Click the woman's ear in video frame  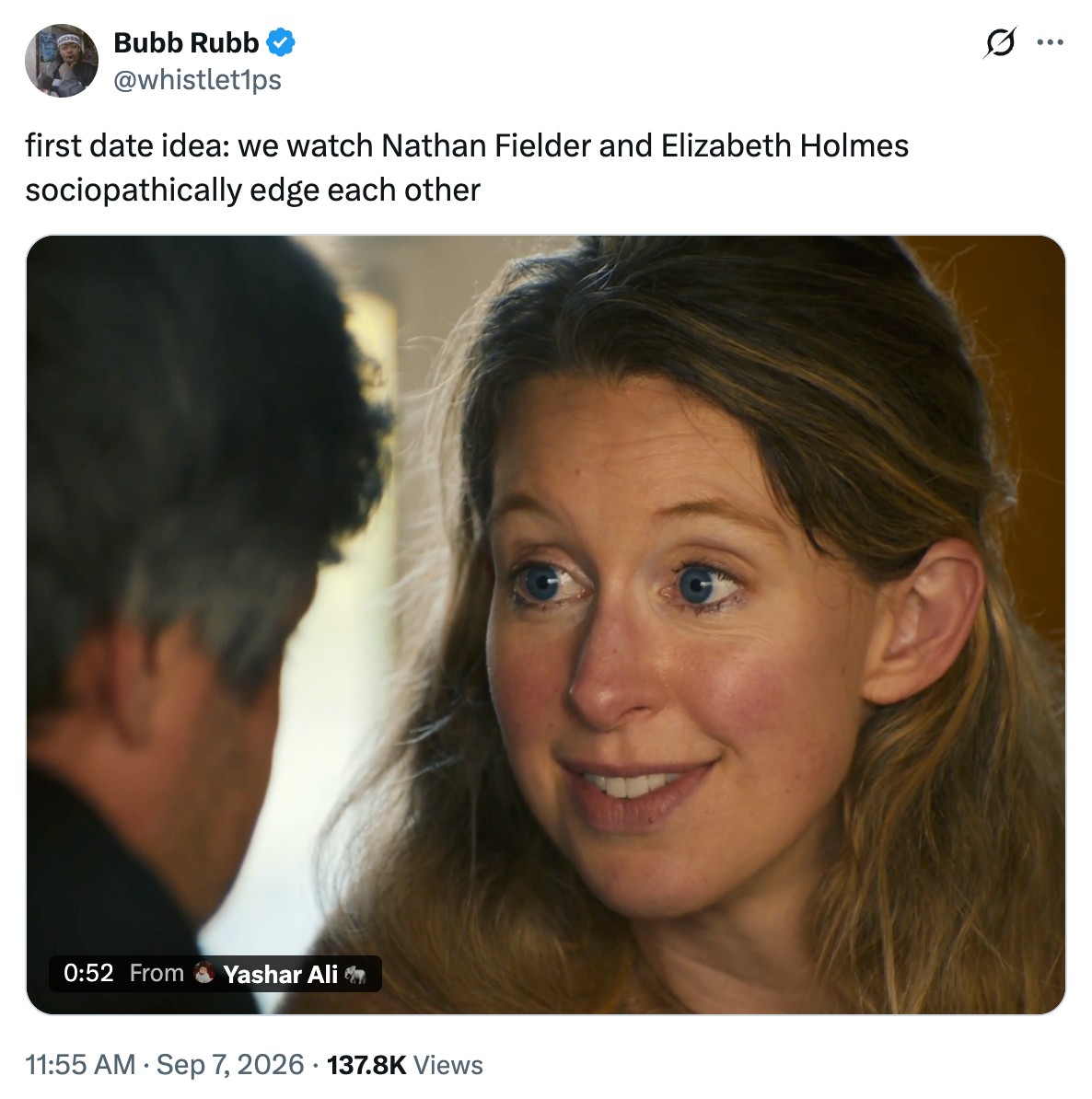(x=923, y=620)
